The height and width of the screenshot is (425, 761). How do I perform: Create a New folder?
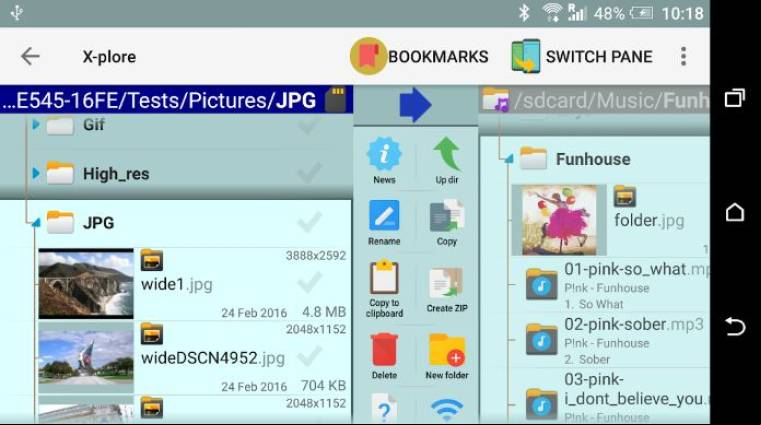(447, 350)
